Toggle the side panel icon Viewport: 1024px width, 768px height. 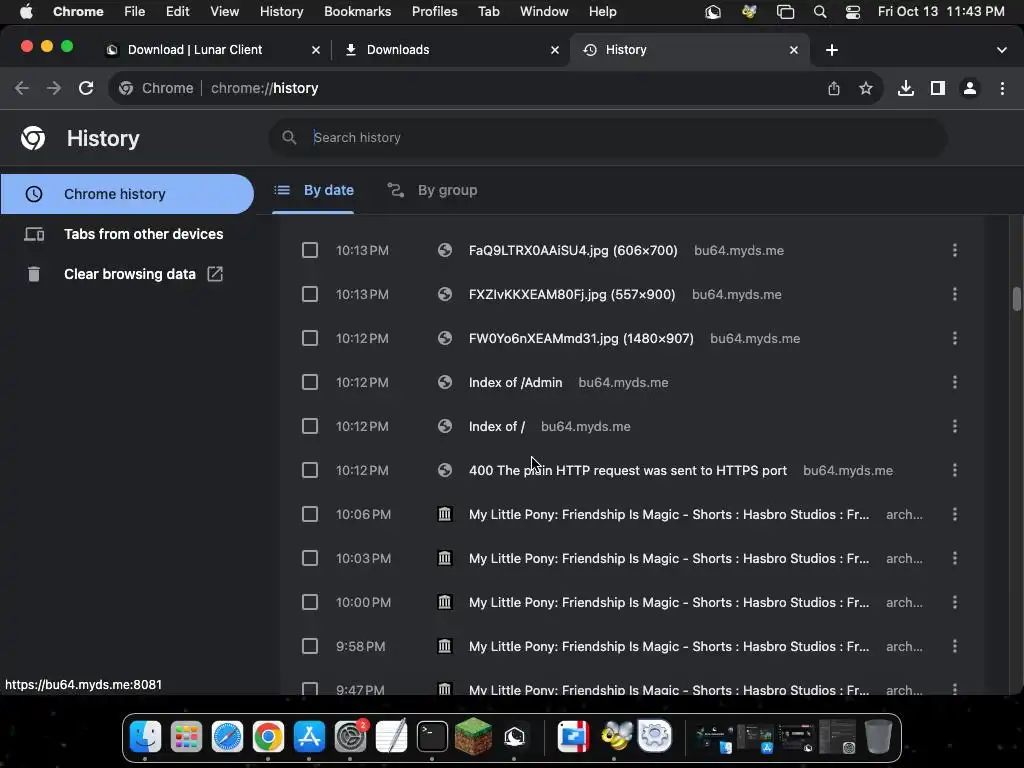point(938,88)
